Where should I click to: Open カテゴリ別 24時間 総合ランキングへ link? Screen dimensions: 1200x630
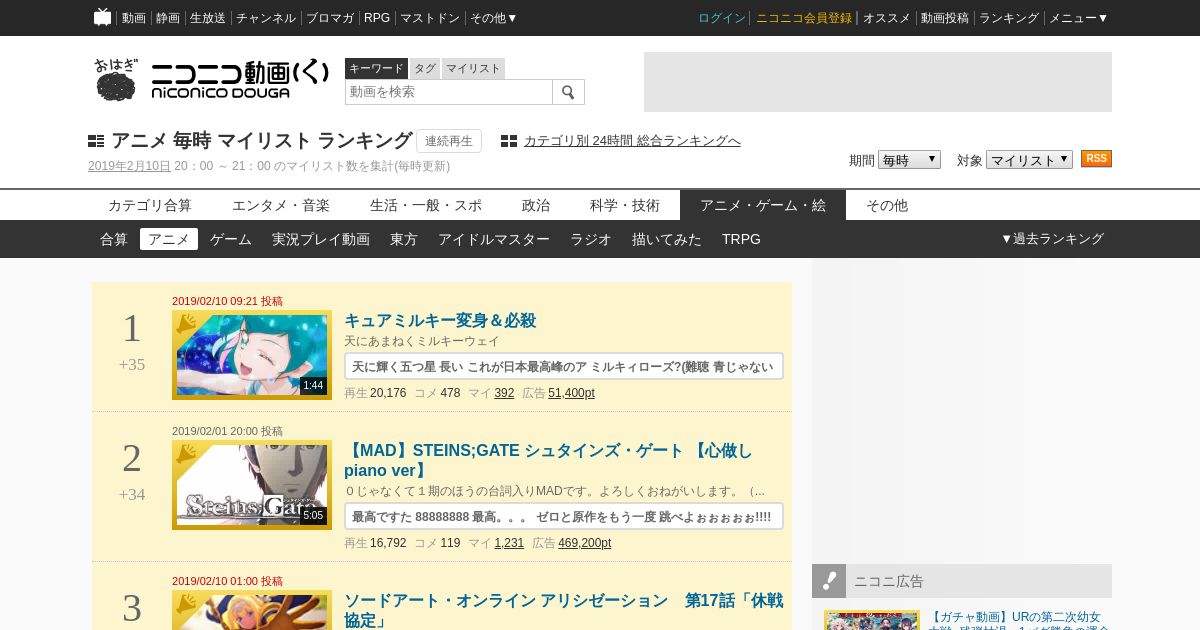632,141
